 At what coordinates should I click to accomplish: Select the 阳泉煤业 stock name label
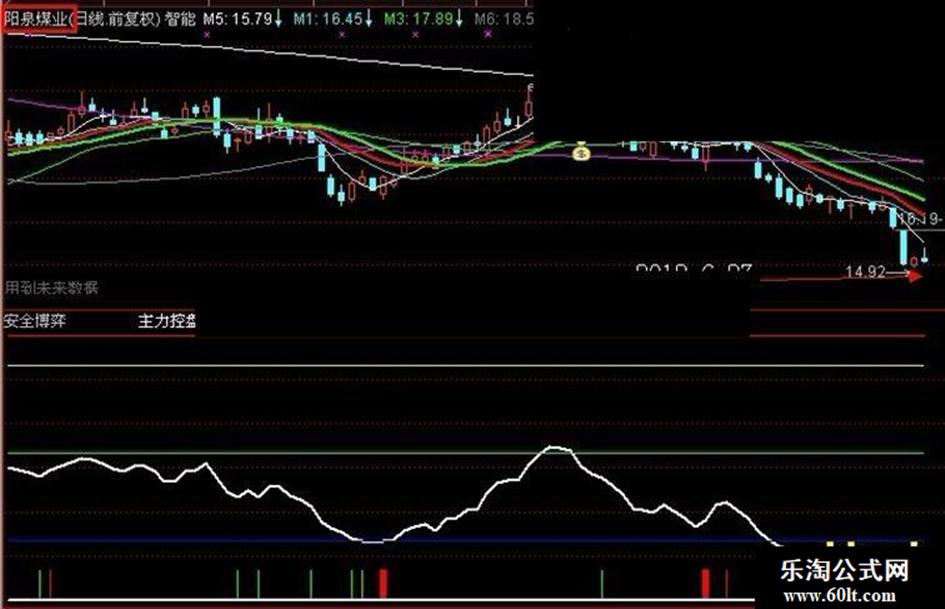click(36, 19)
